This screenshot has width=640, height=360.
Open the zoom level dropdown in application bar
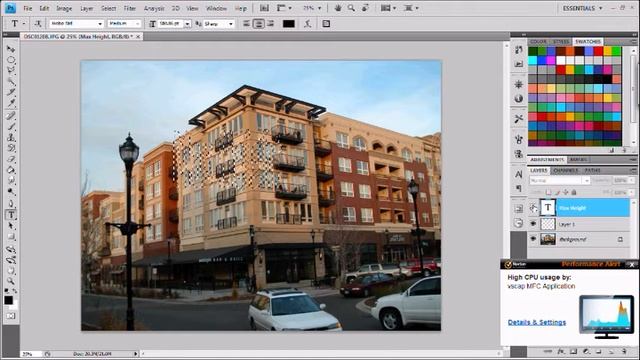click(320, 8)
